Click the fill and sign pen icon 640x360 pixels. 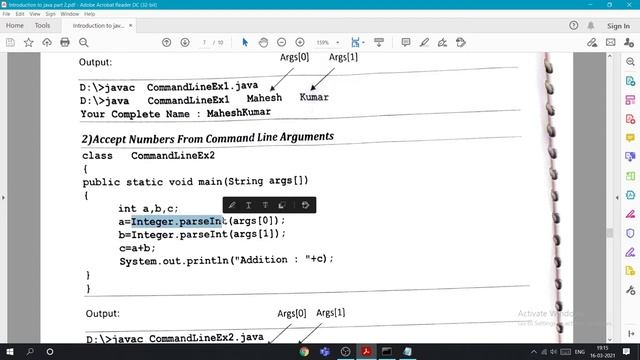pyautogui.click(x=592, y=42)
